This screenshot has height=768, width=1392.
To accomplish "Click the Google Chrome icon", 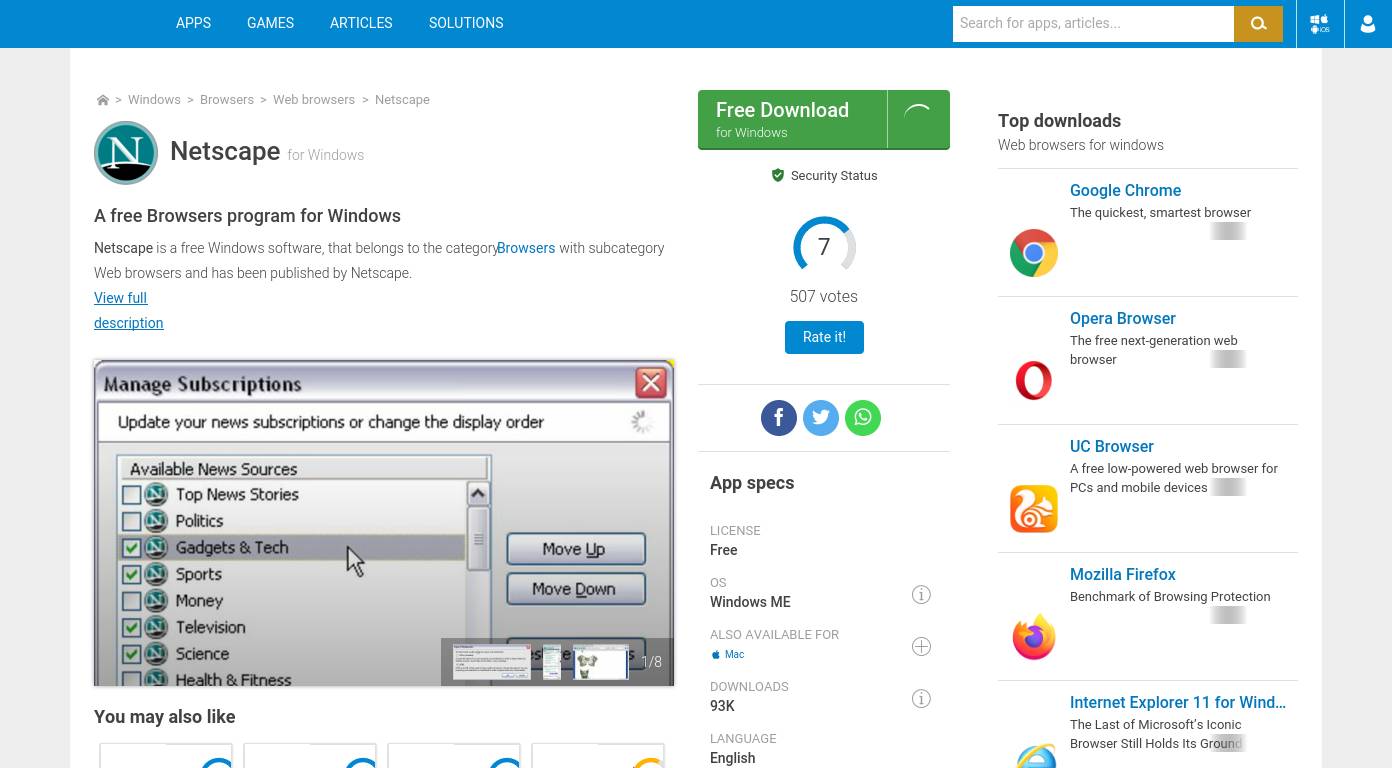I will 1034,253.
